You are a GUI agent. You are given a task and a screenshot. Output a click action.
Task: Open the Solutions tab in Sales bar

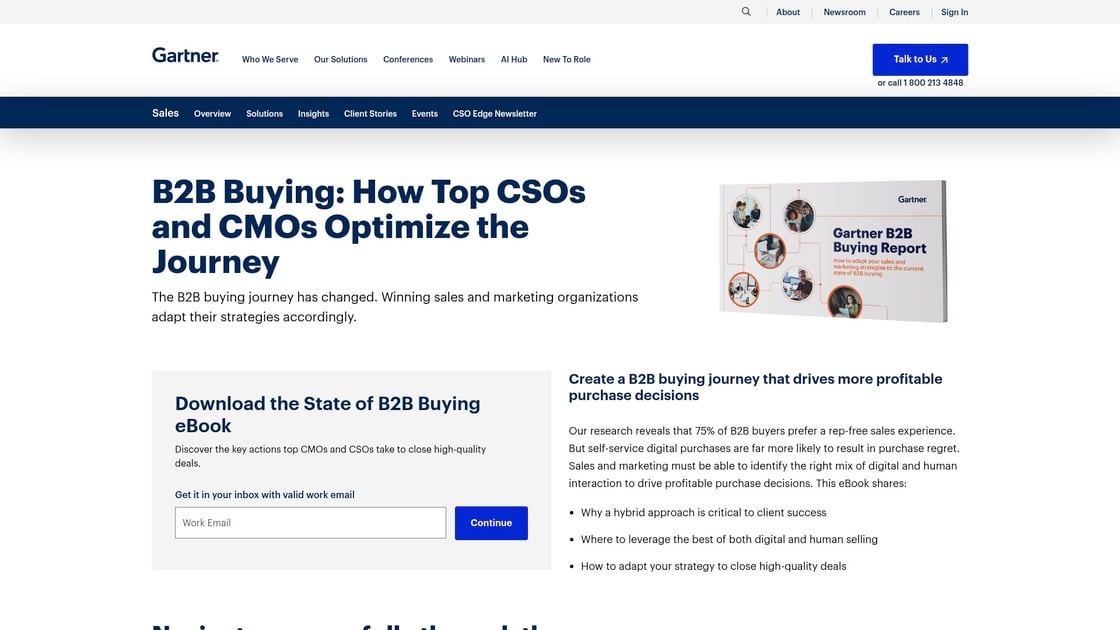coord(264,114)
